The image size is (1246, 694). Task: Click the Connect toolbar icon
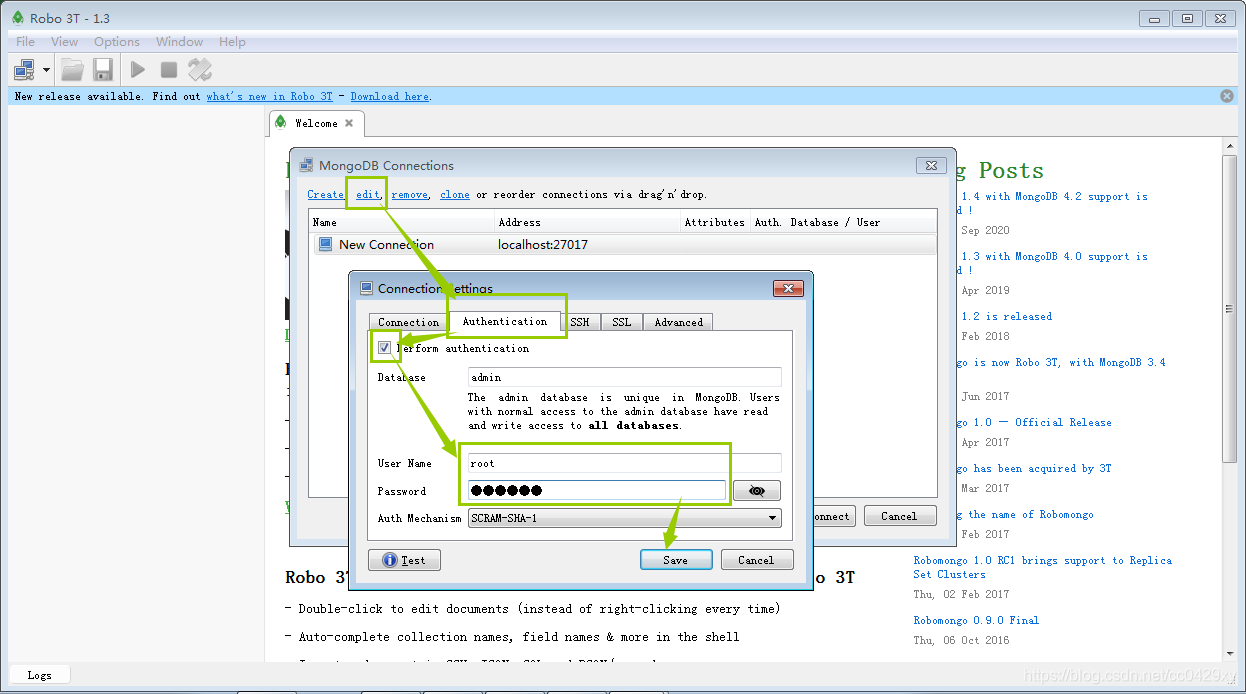(x=25, y=69)
